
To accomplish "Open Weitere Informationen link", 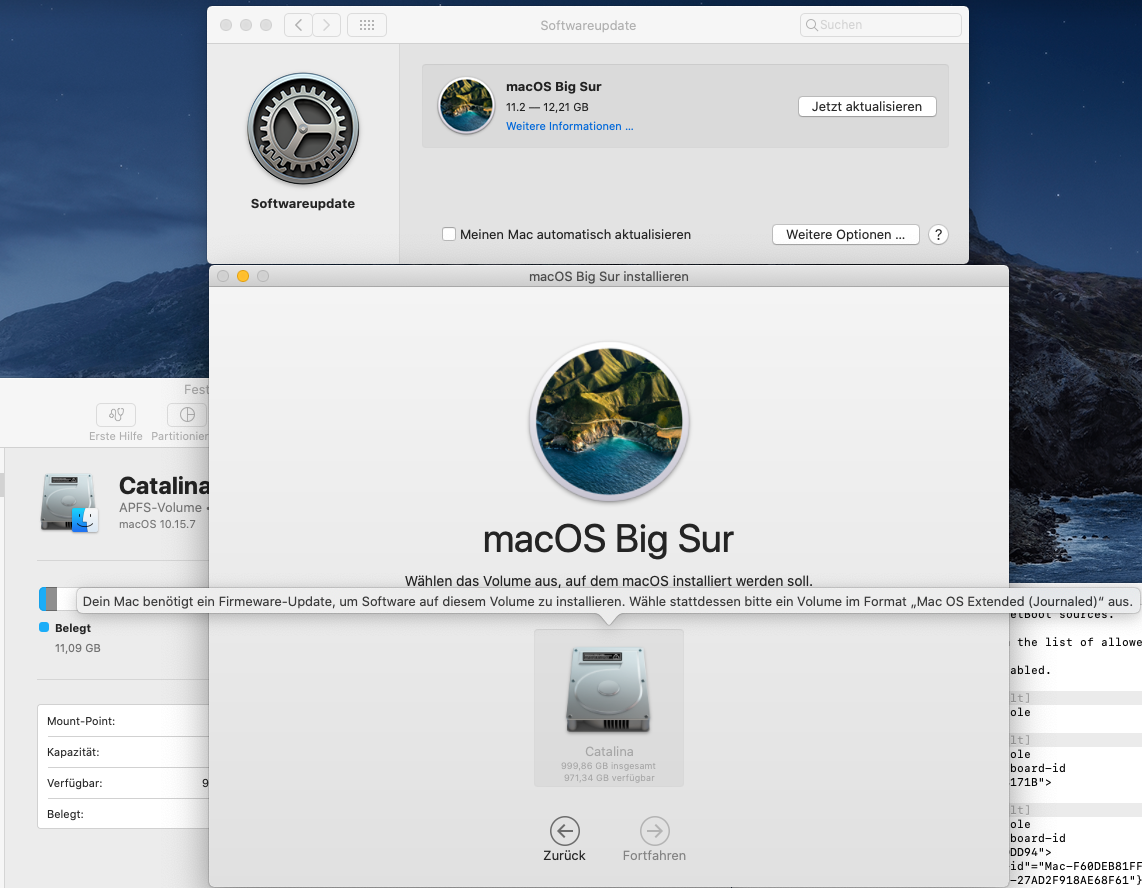I will (570, 126).
